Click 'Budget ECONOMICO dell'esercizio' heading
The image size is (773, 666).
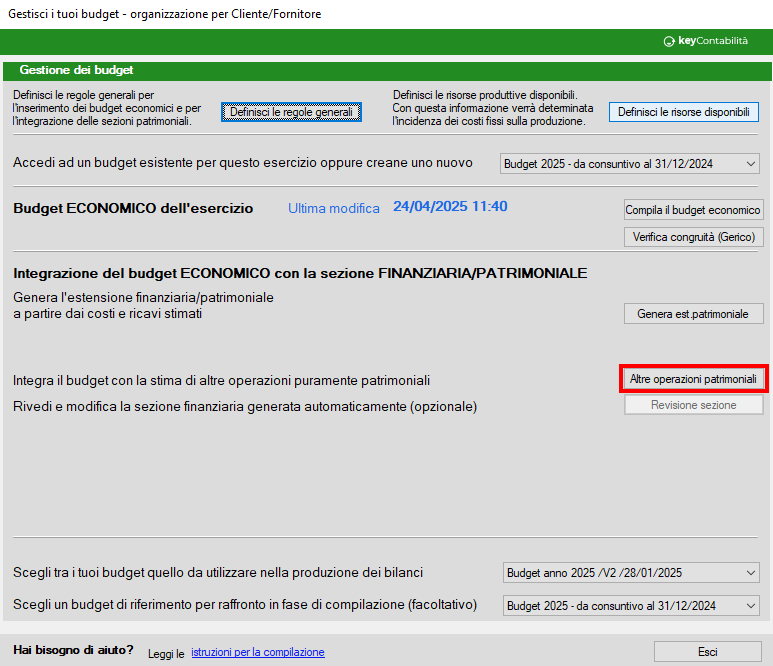[x=133, y=209]
